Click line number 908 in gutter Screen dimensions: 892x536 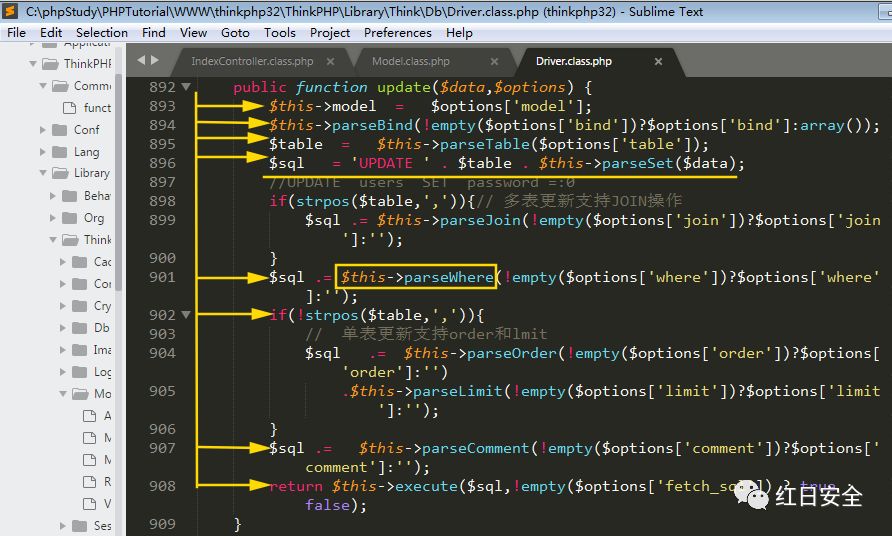coord(162,486)
